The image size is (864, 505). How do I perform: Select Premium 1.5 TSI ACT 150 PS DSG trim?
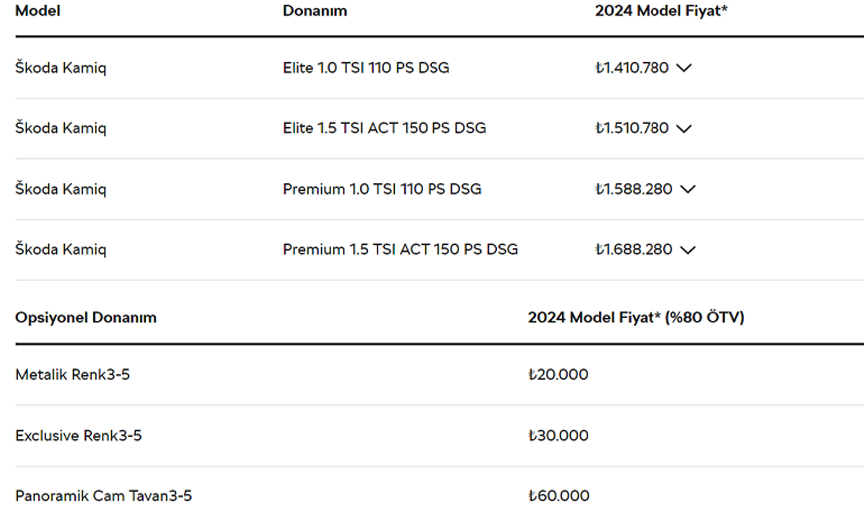point(401,250)
